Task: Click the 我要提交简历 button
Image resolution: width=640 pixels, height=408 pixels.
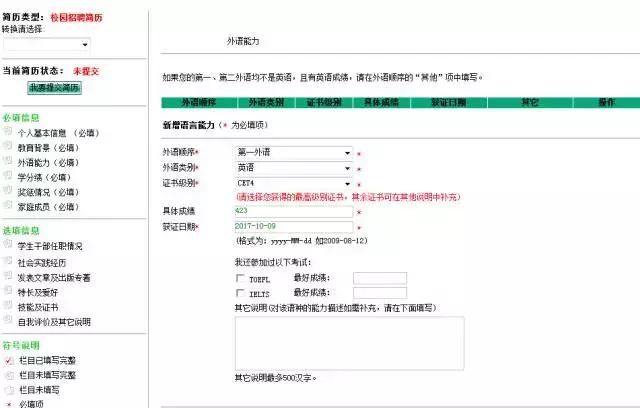Action: tap(54, 88)
